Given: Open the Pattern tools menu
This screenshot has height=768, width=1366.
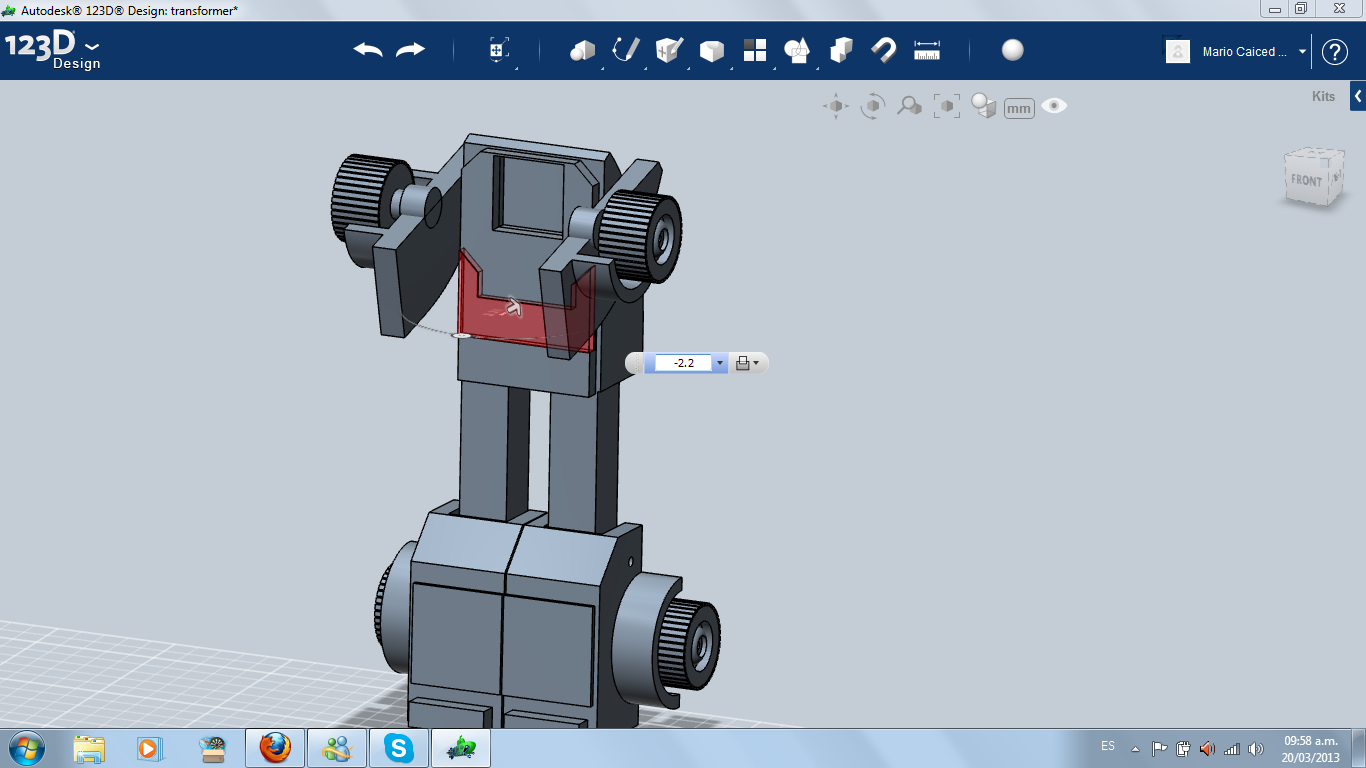Looking at the screenshot, I should pos(754,50).
